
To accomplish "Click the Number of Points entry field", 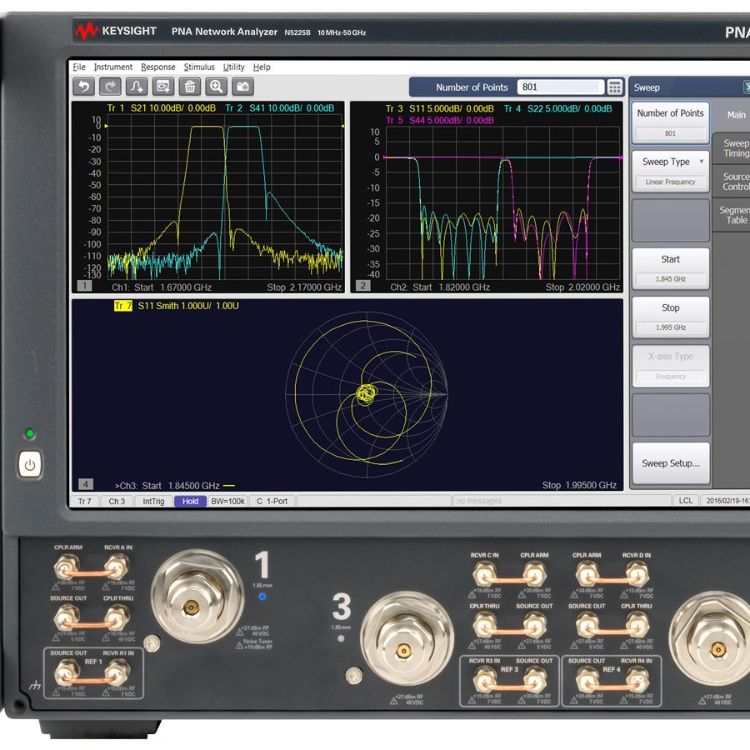I will click(561, 87).
